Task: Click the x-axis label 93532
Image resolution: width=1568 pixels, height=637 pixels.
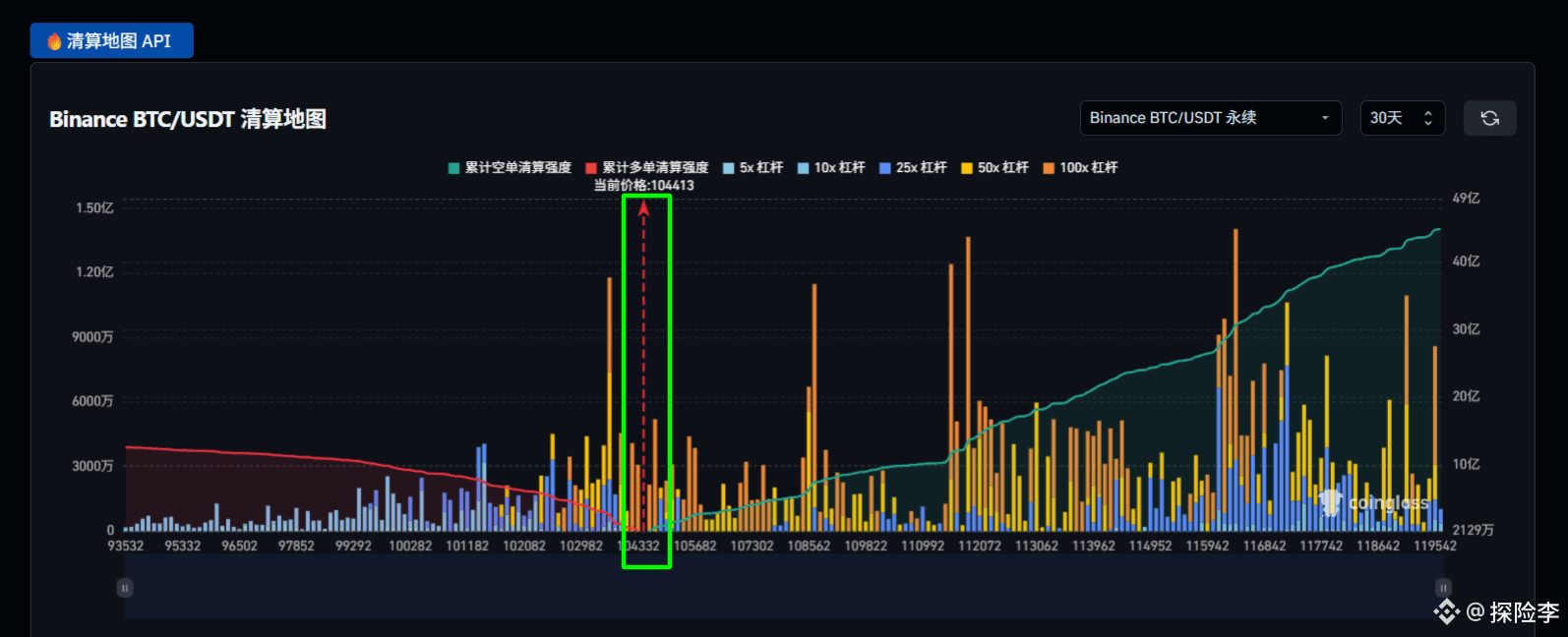Action: 125,546
